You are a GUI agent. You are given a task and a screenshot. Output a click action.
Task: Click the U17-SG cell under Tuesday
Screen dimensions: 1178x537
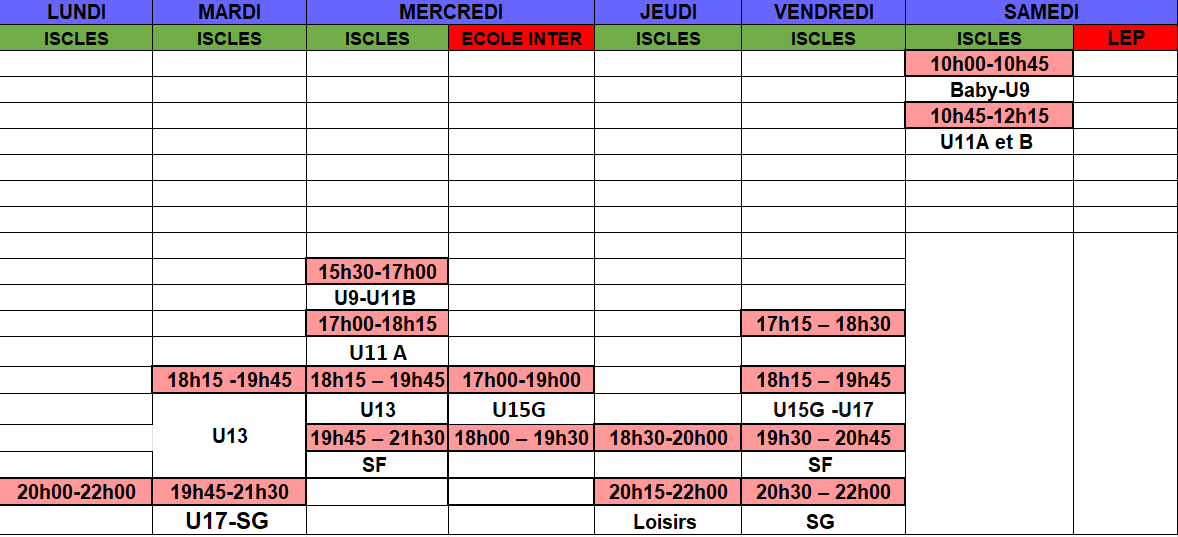click(229, 520)
